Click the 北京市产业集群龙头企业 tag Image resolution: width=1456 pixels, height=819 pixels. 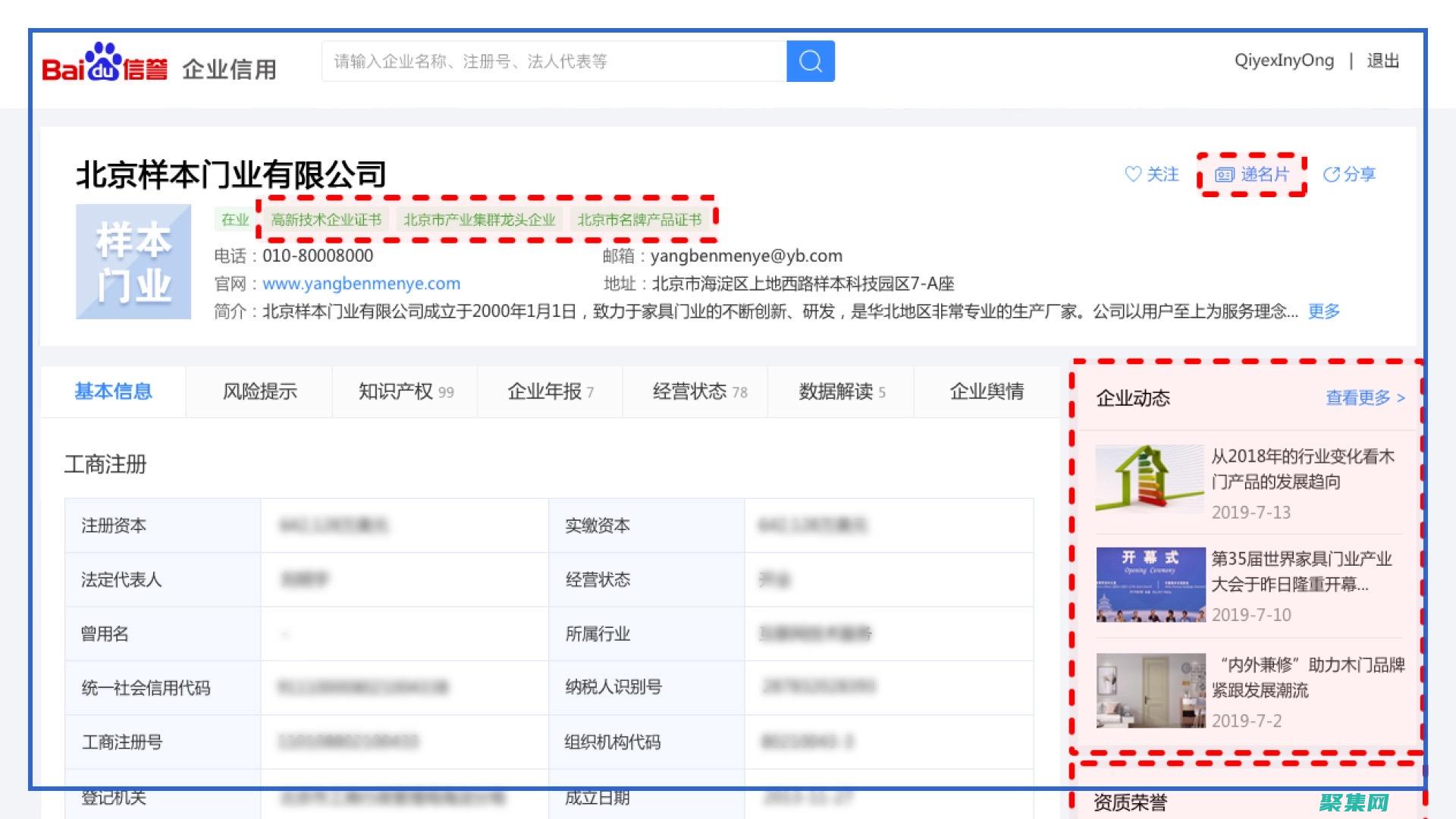coord(483,220)
